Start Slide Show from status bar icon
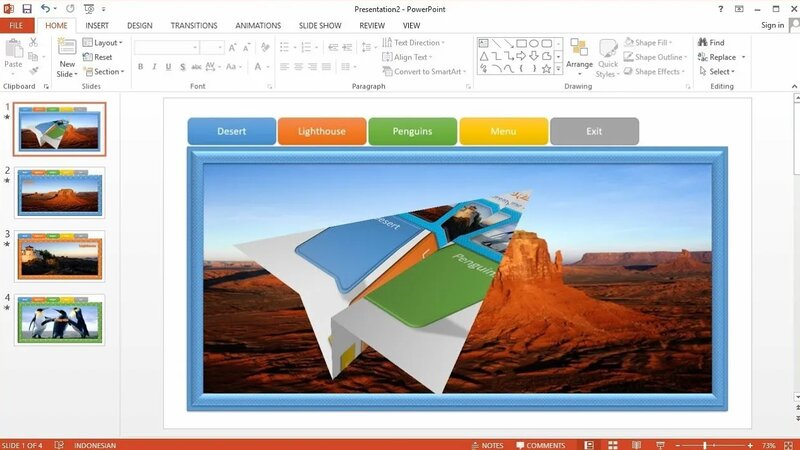800x450 pixels. point(660,445)
